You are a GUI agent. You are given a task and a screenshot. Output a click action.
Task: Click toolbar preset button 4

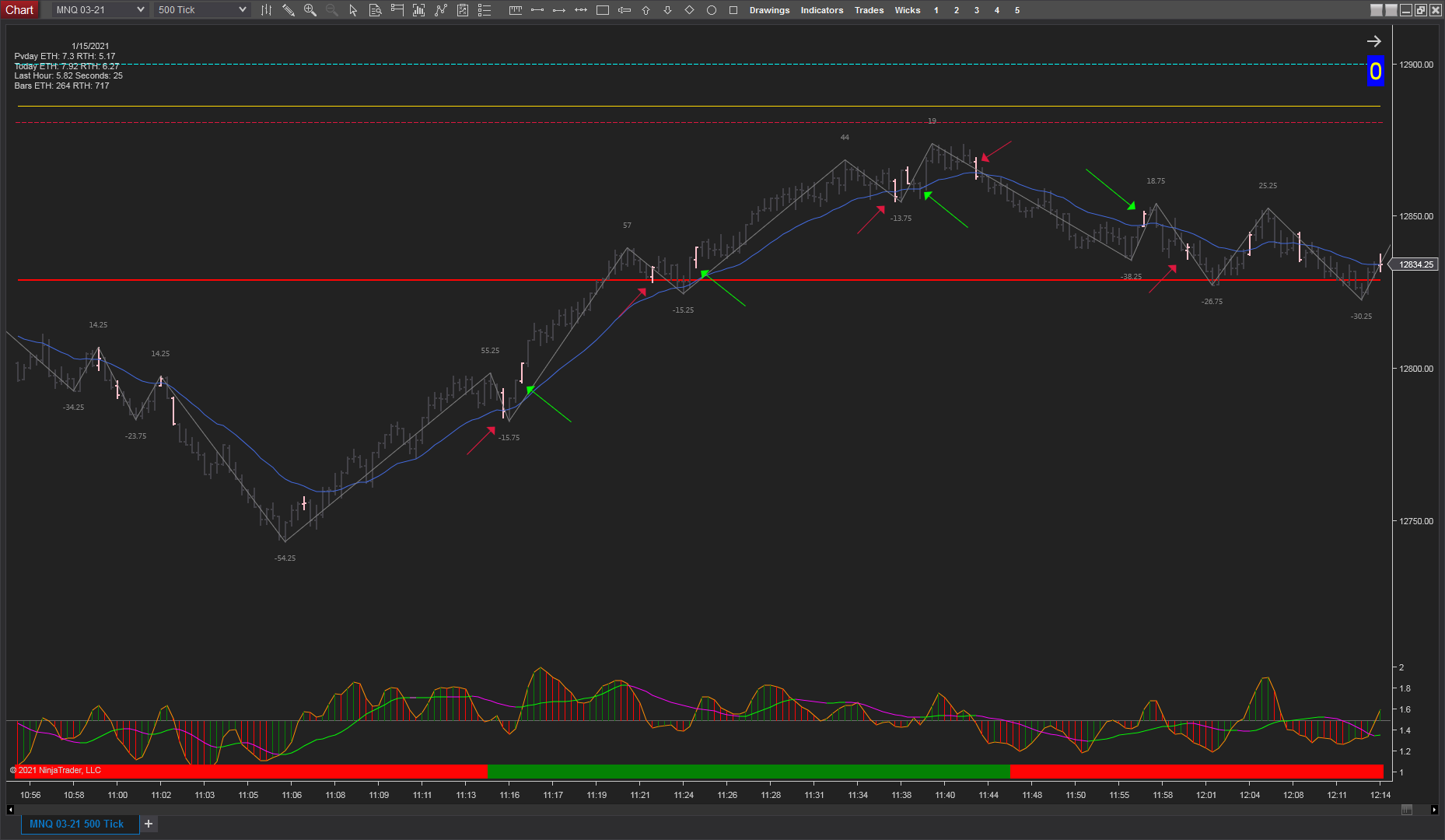(x=997, y=10)
